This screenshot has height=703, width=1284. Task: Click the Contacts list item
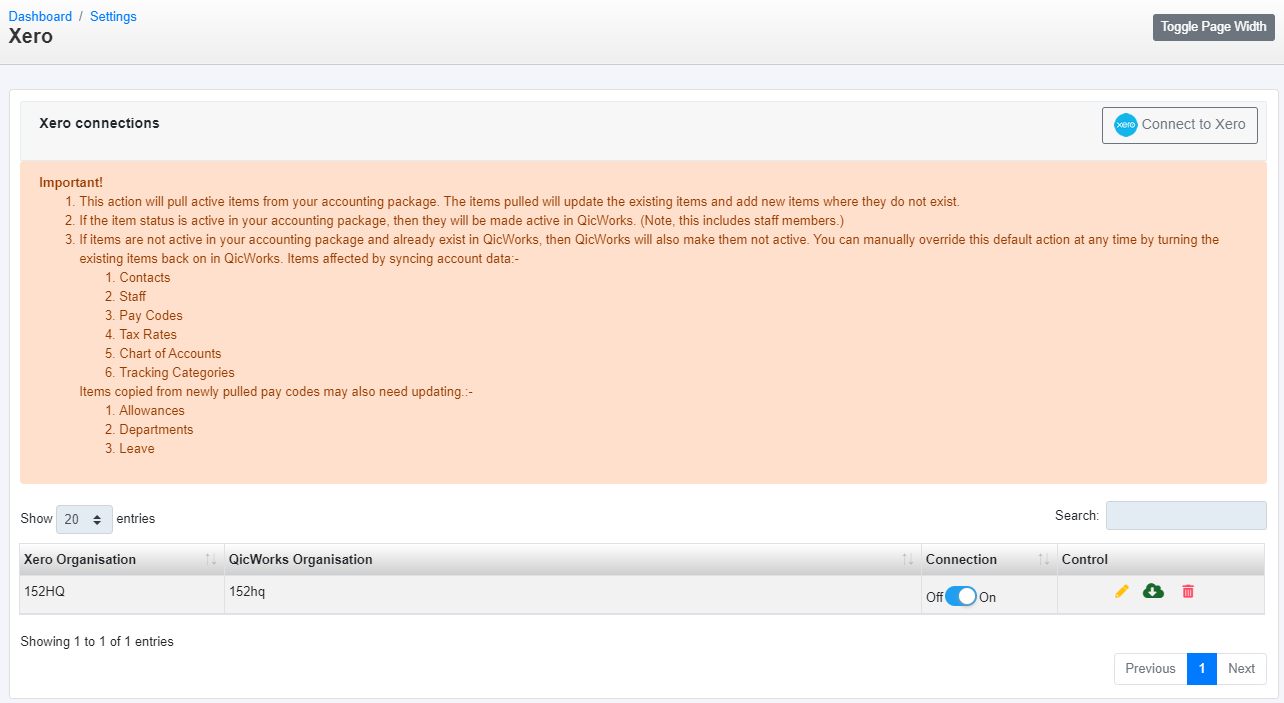145,277
